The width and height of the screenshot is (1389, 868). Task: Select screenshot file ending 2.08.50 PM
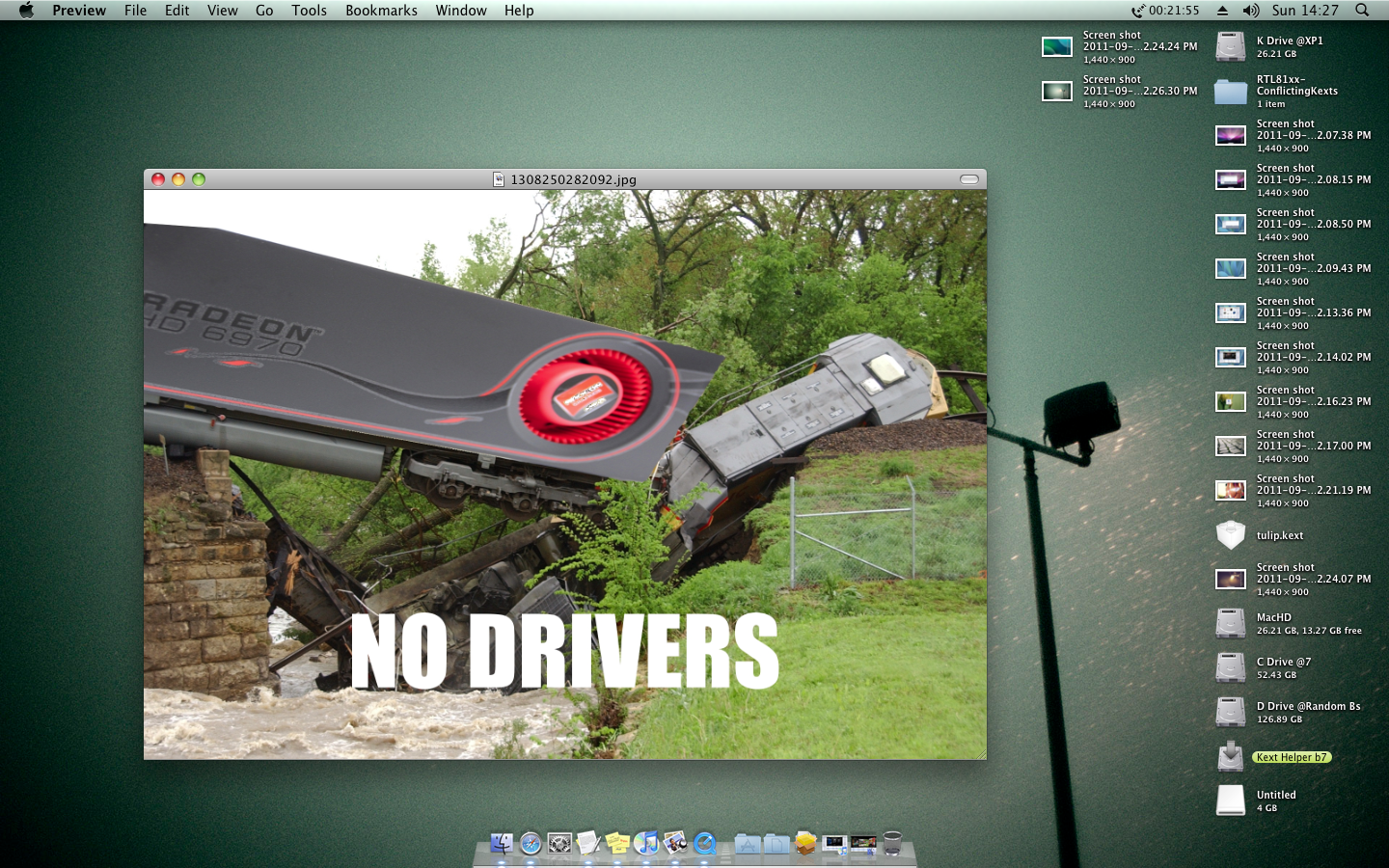click(x=1231, y=225)
